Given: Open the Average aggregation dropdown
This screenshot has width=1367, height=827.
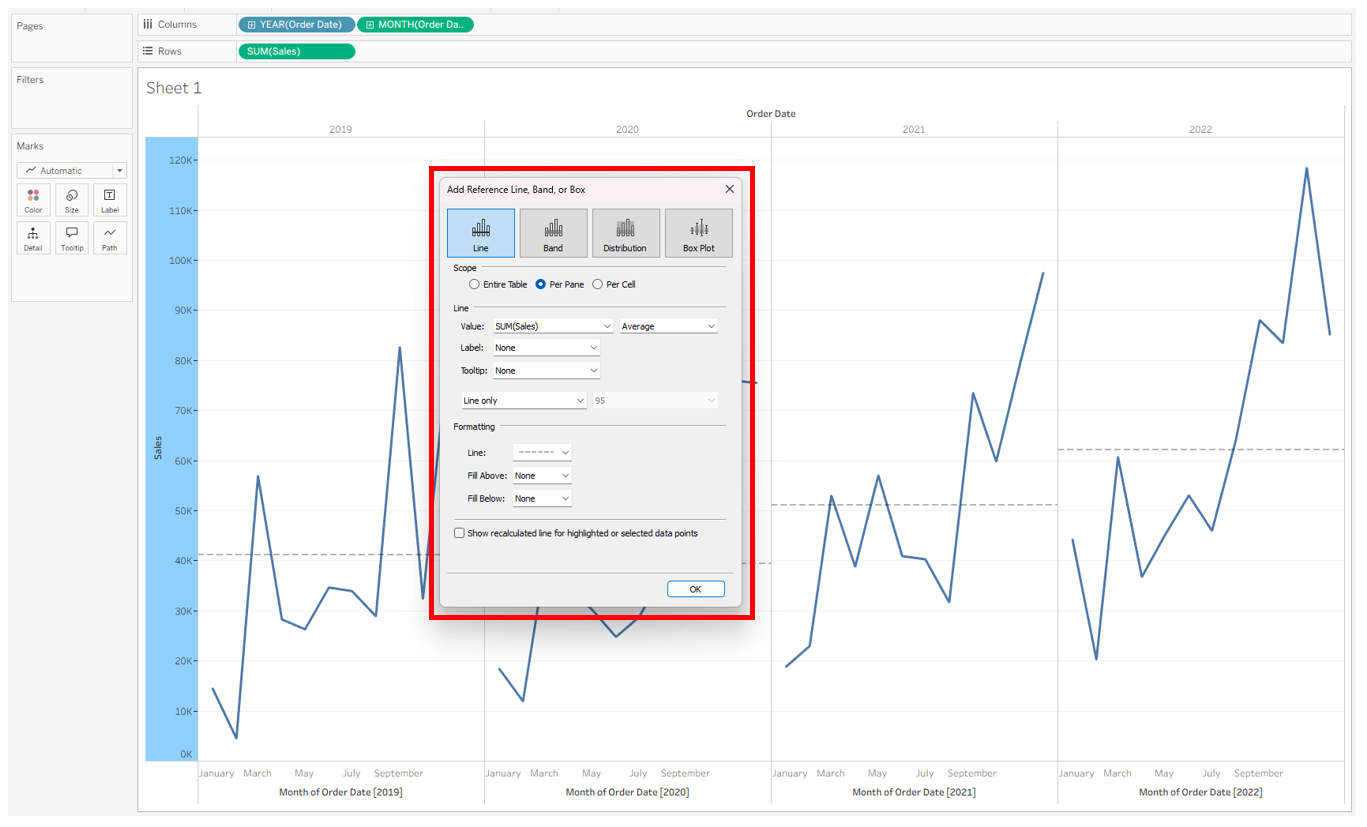Looking at the screenshot, I should pos(669,326).
